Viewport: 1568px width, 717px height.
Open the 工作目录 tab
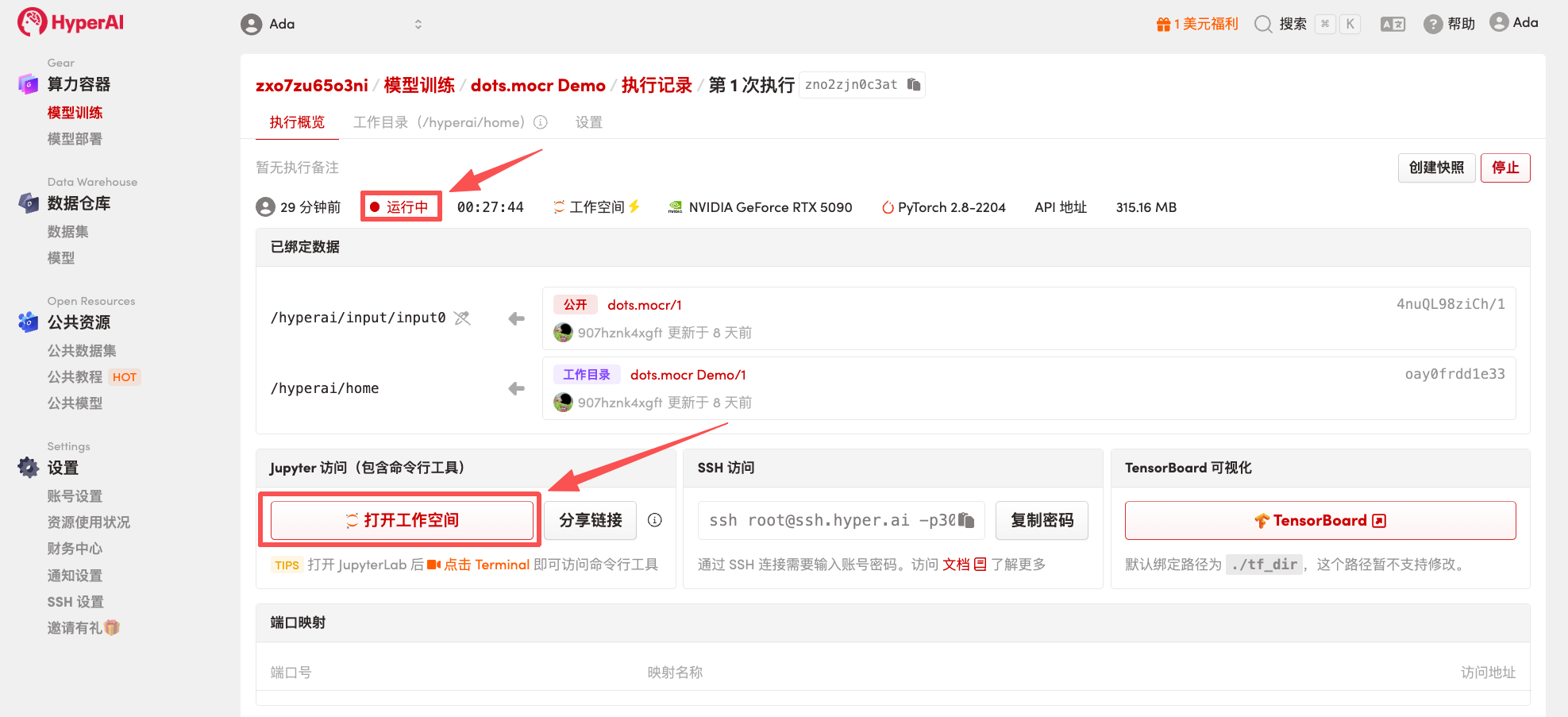438,122
